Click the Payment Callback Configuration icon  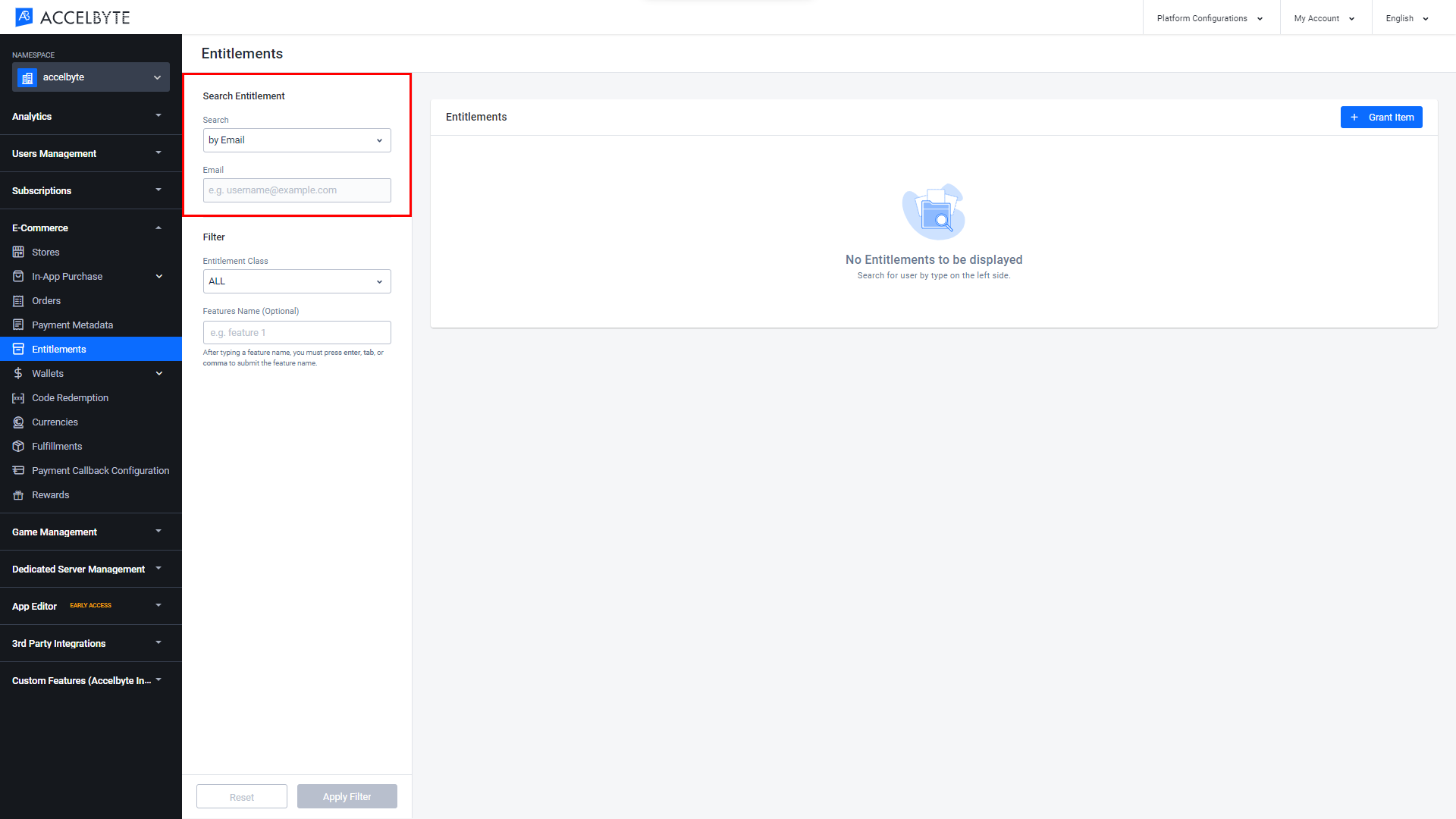click(x=19, y=470)
